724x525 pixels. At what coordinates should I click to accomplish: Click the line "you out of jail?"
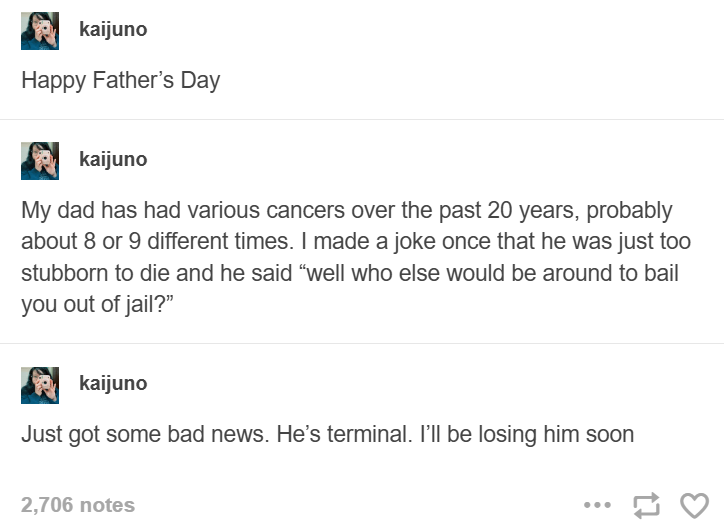point(97,304)
